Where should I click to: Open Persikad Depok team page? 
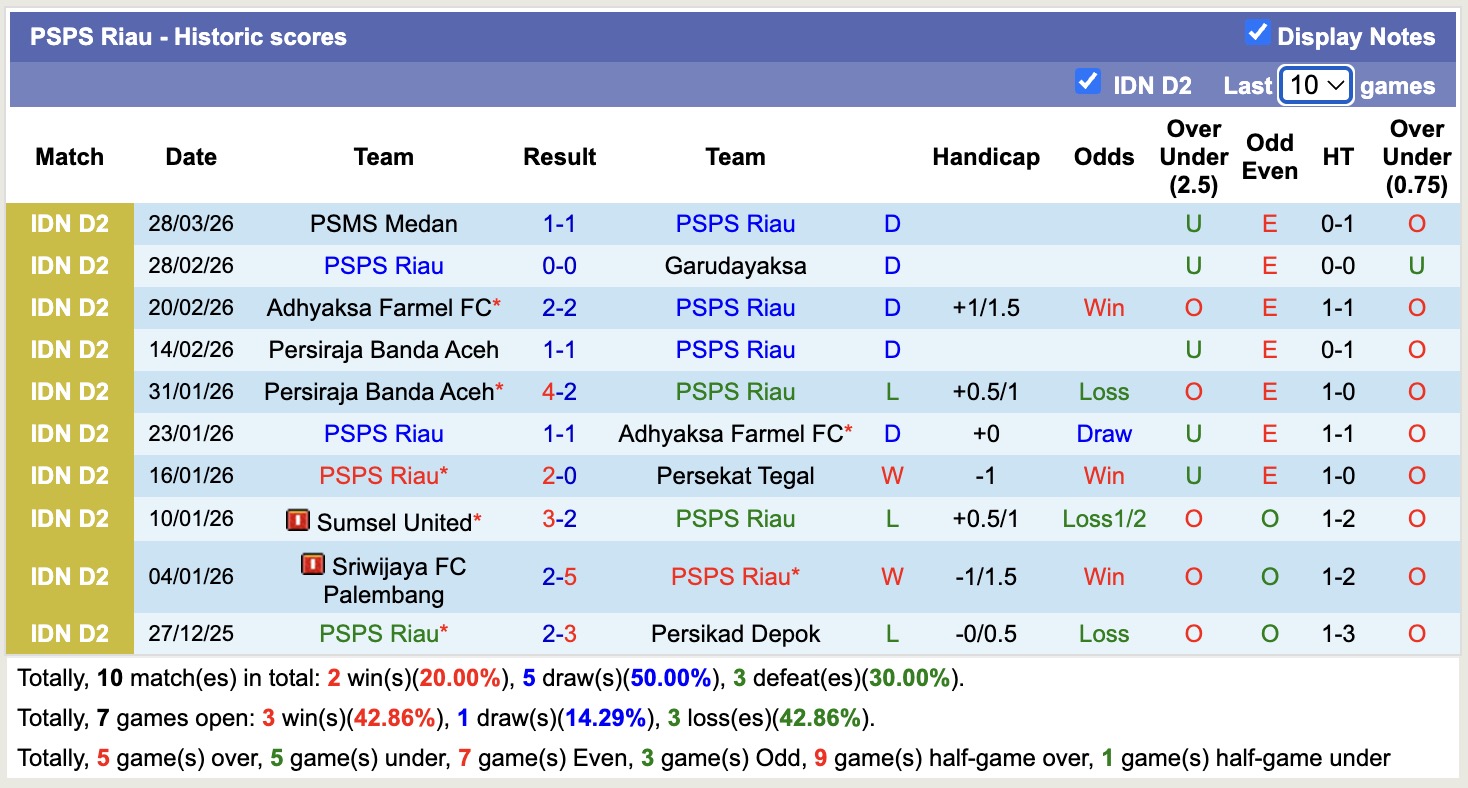(x=735, y=634)
